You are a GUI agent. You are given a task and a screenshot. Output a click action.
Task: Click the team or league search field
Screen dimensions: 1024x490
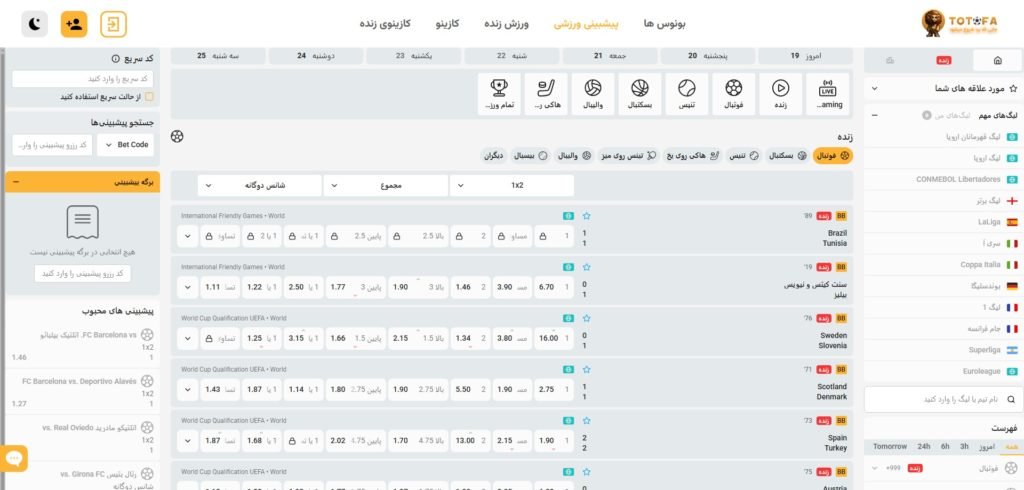943,399
